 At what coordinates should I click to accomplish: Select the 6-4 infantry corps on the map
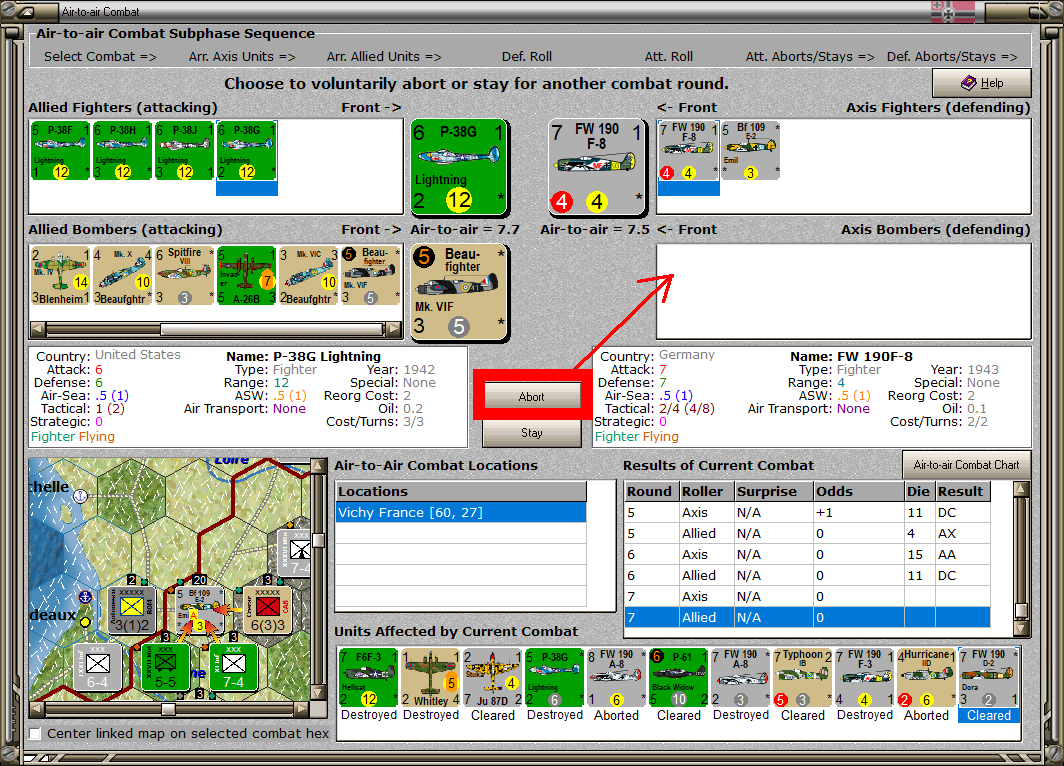point(98,667)
